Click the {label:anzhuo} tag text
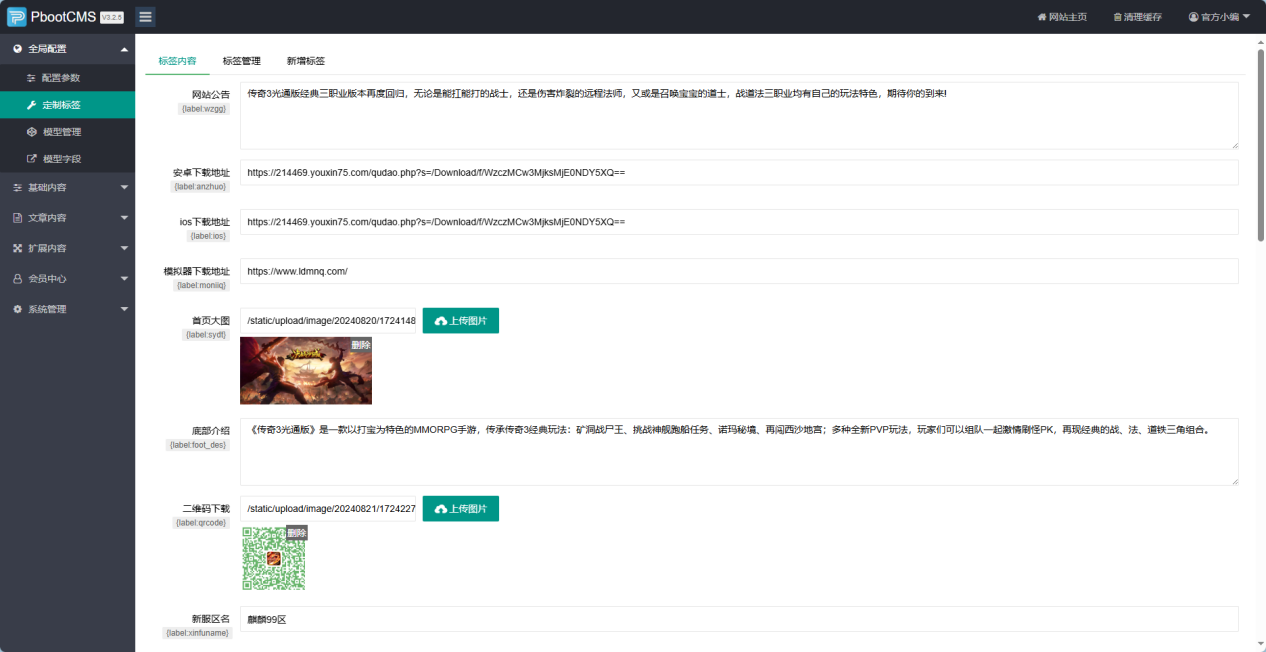The image size is (1266, 652). (202, 186)
